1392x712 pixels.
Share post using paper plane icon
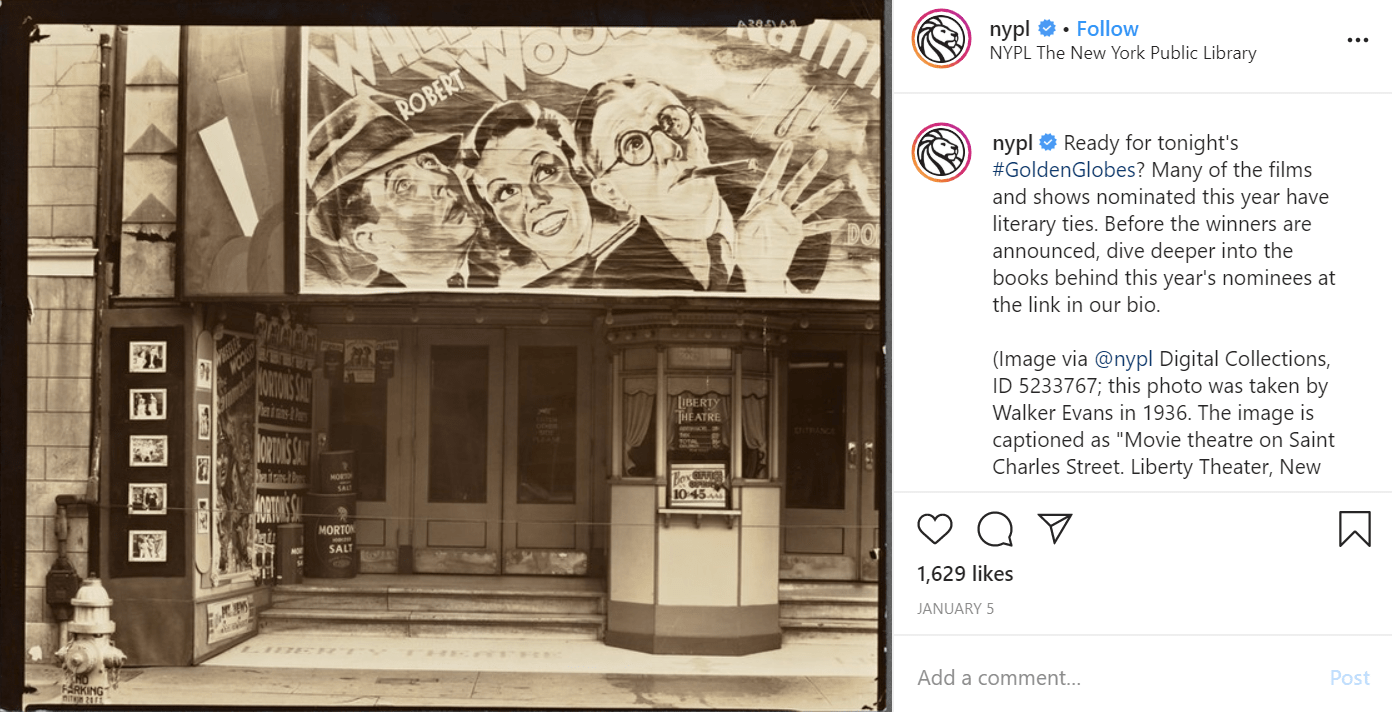(1055, 528)
